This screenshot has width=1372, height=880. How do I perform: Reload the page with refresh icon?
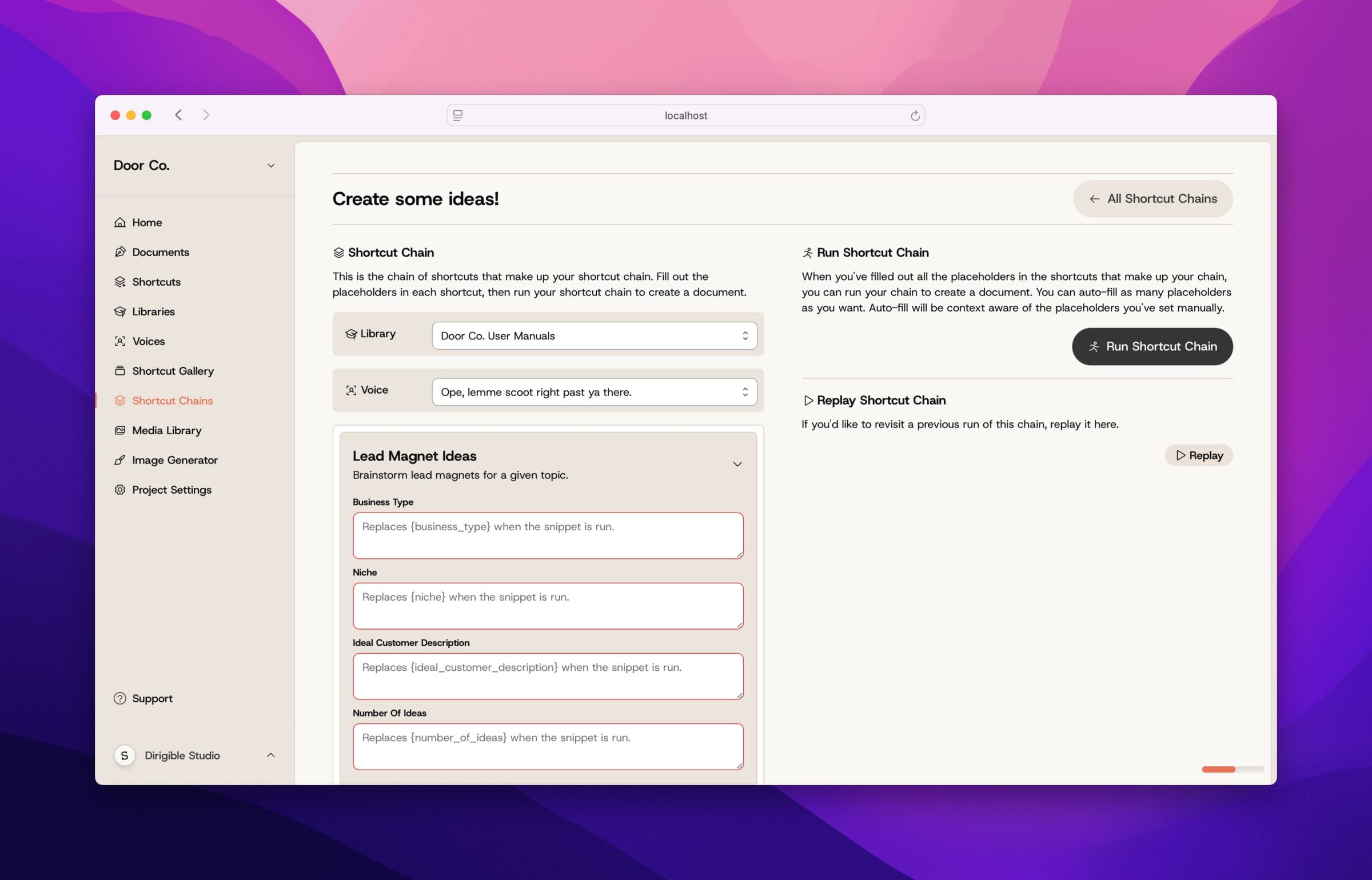(915, 115)
